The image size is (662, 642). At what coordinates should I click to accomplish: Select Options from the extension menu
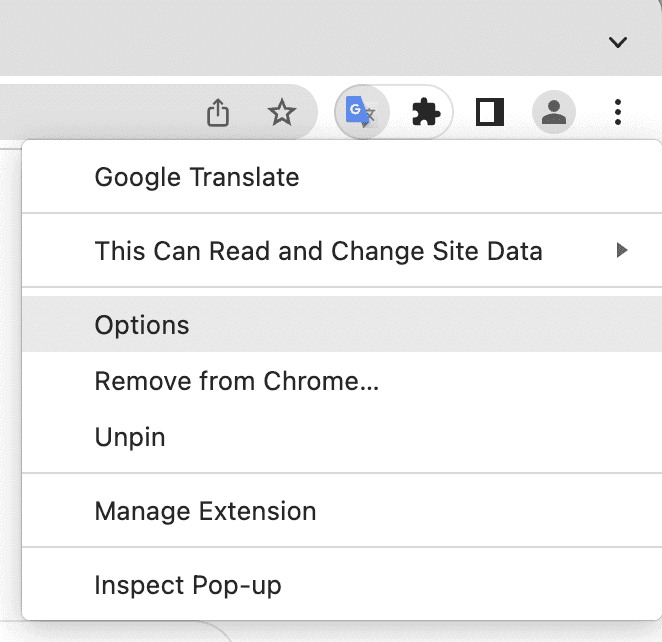[142, 325]
